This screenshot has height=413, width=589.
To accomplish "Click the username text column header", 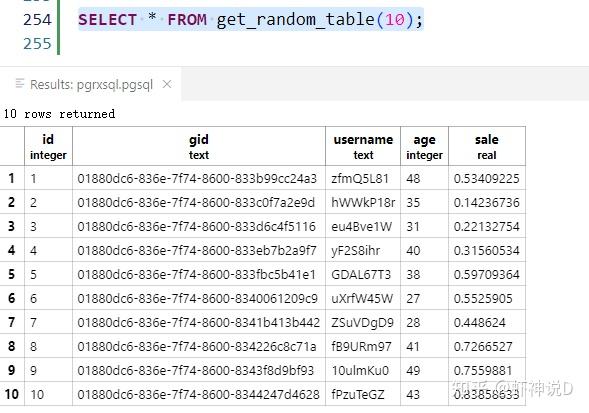I will tap(363, 147).
